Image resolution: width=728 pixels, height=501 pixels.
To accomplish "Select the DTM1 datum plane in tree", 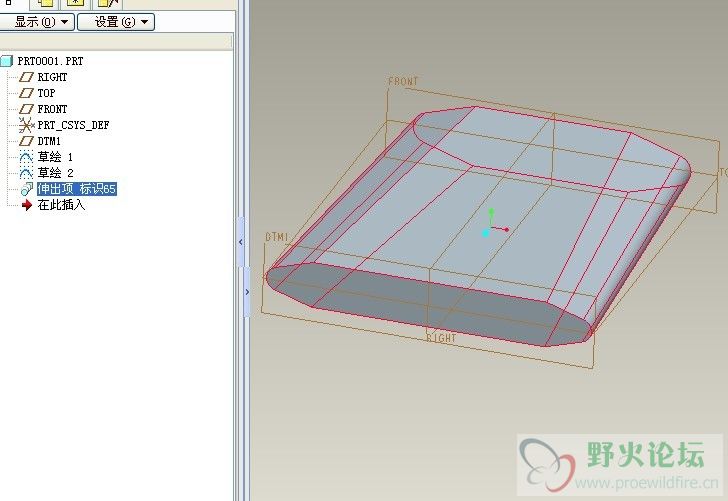I will (x=49, y=141).
